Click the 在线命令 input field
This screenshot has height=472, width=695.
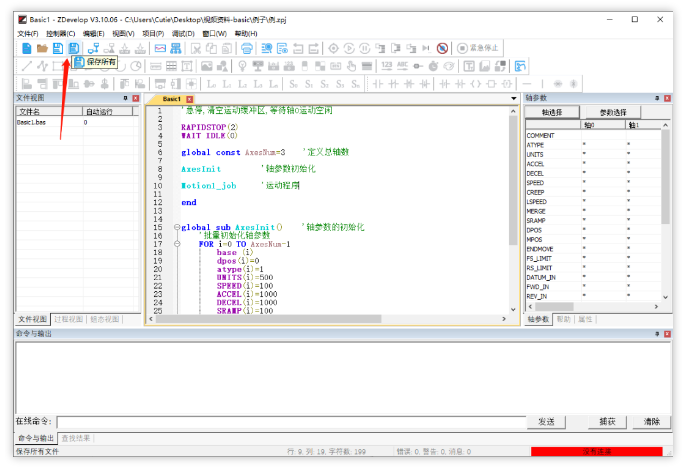click(x=291, y=422)
